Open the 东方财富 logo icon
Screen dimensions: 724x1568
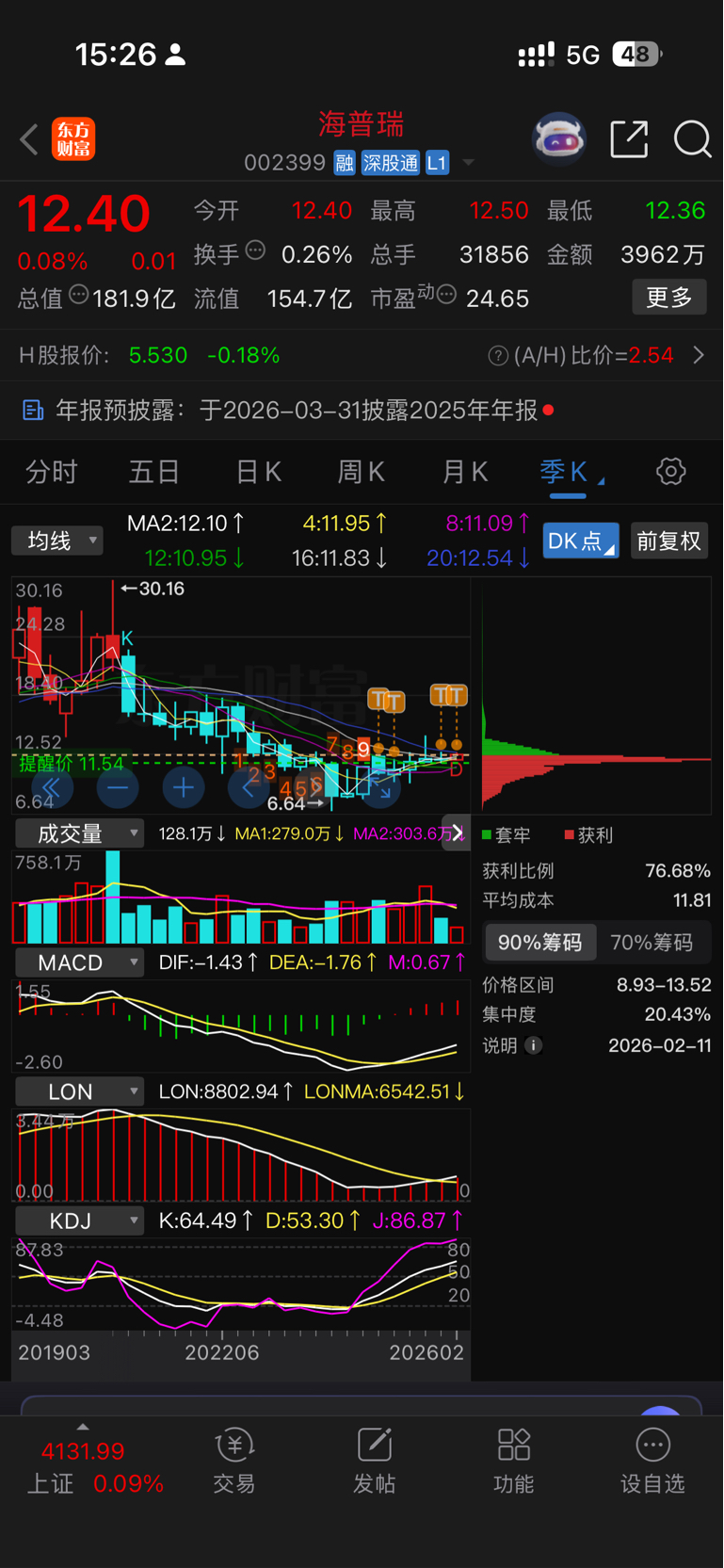pyautogui.click(x=73, y=140)
